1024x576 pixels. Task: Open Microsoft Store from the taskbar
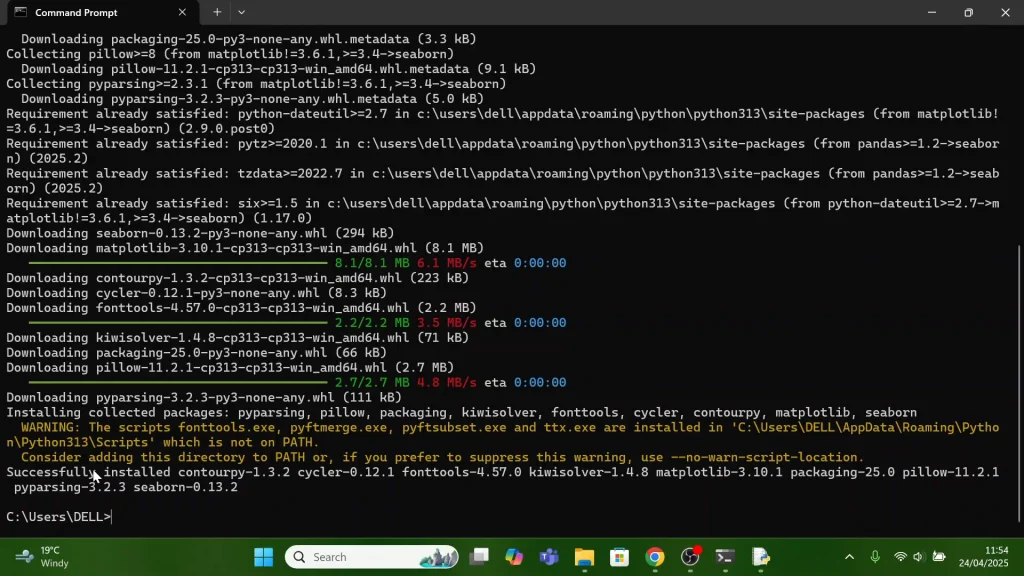[x=619, y=556]
